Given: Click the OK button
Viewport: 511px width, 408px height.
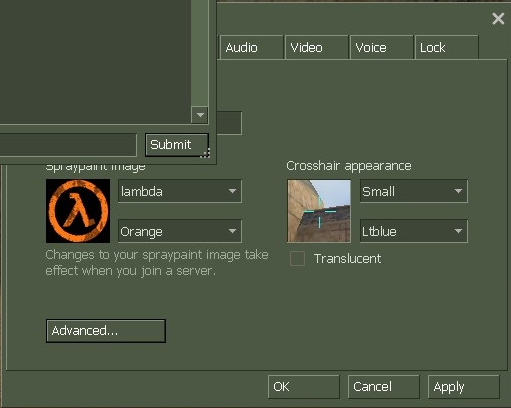Looking at the screenshot, I should pos(304,387).
